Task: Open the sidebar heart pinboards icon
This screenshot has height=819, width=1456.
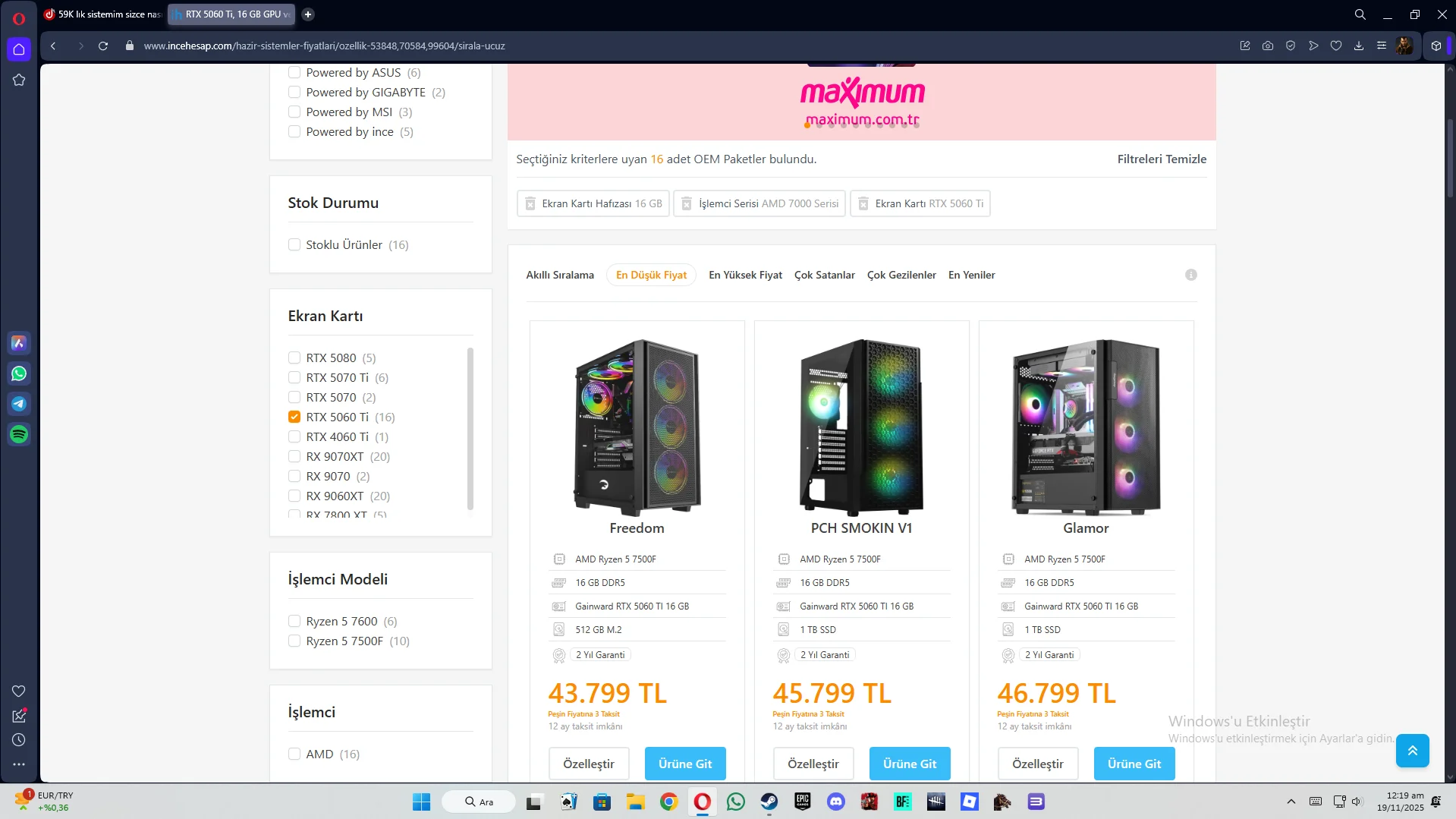Action: coord(19,691)
